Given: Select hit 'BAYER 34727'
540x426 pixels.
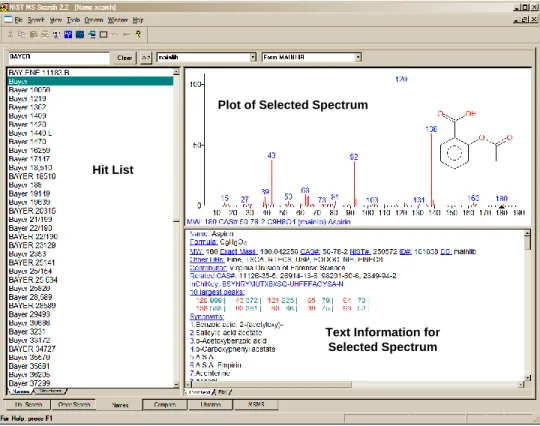Looking at the screenshot, I should click(90, 349).
